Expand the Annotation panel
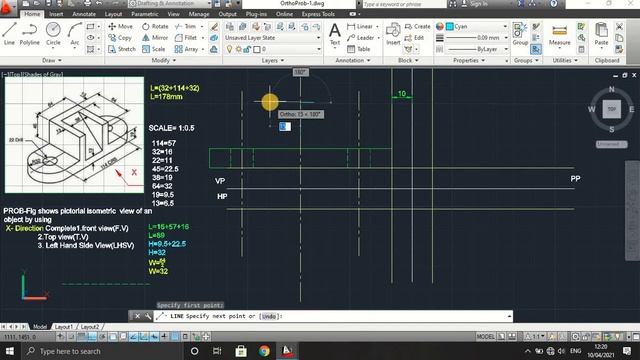This screenshot has height=360, width=640. tap(353, 60)
